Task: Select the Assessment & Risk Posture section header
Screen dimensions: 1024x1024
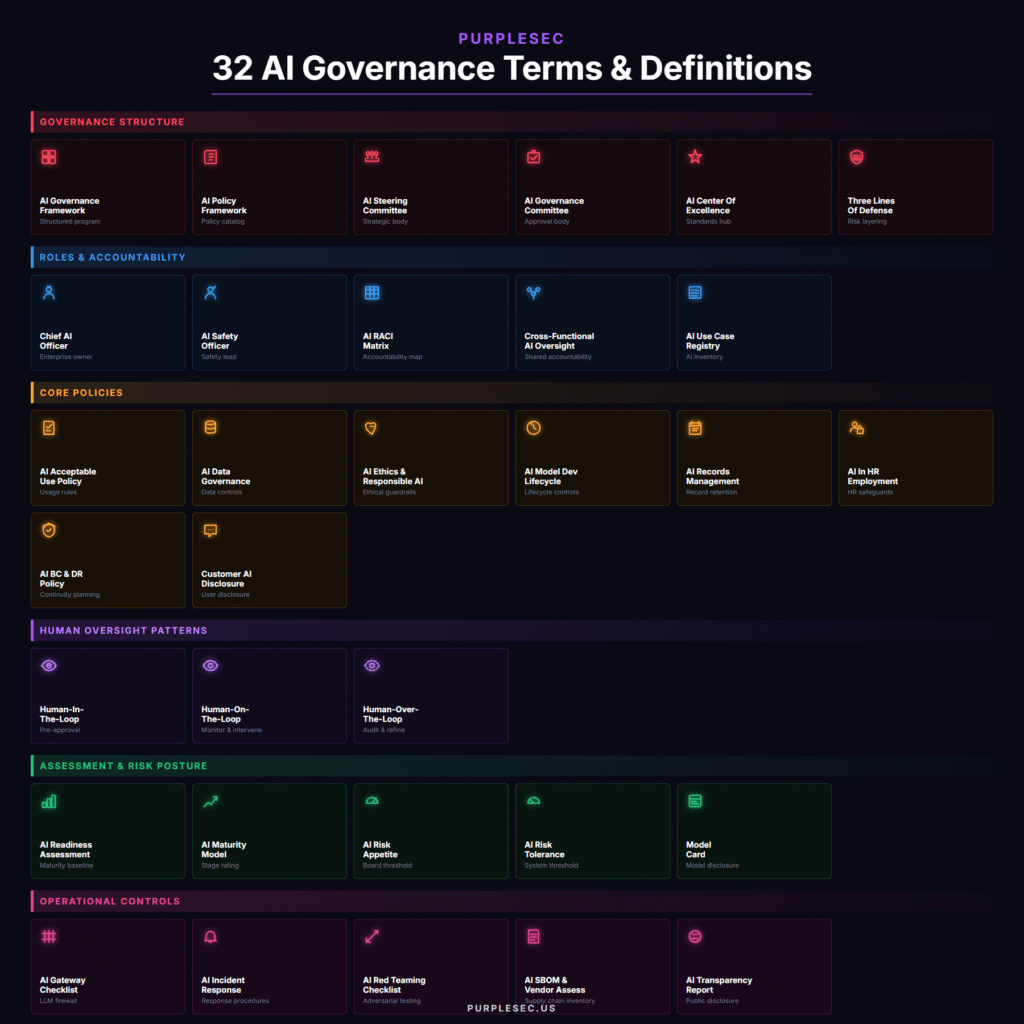Action: [512, 766]
